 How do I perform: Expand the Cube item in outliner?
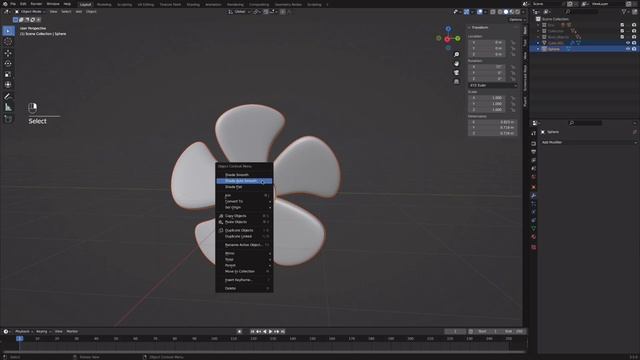click(538, 43)
